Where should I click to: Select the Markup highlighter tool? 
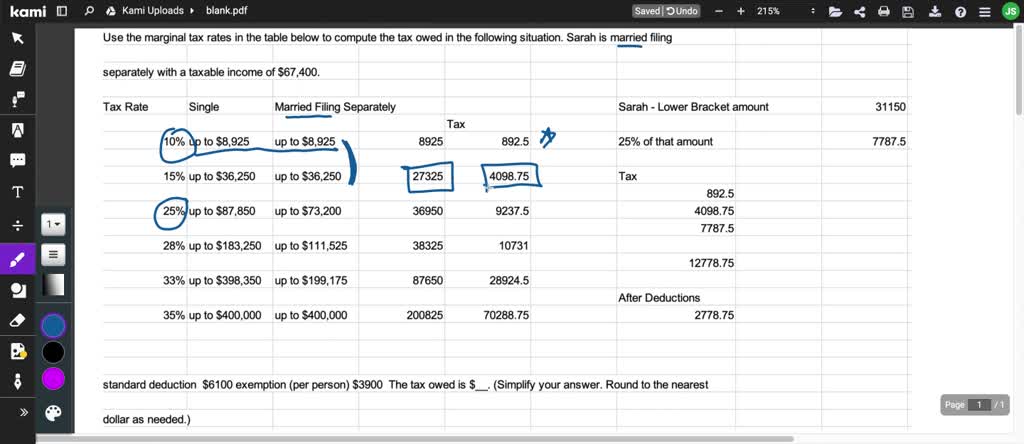(18, 130)
